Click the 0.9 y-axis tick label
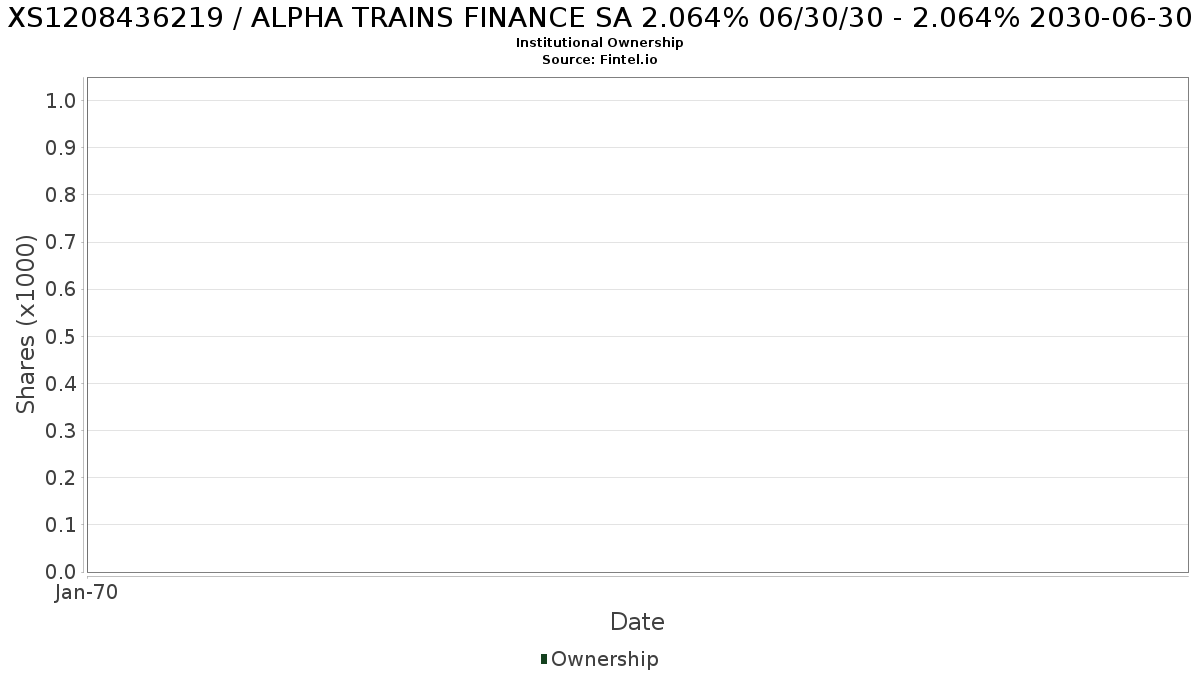The width and height of the screenshot is (1200, 675). pyautogui.click(x=61, y=148)
